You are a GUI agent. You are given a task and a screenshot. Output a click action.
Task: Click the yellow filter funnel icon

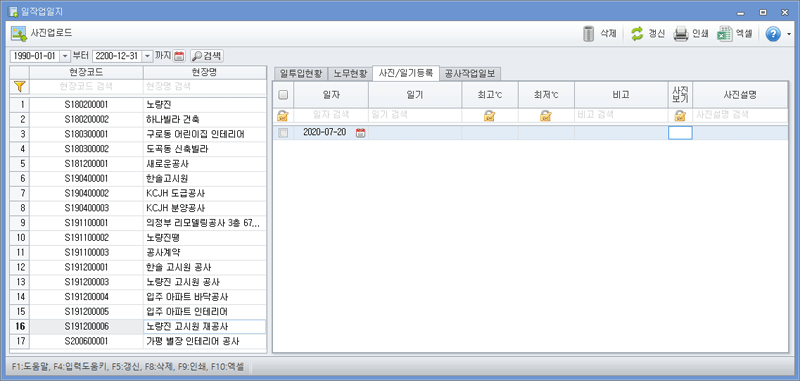[x=19, y=87]
